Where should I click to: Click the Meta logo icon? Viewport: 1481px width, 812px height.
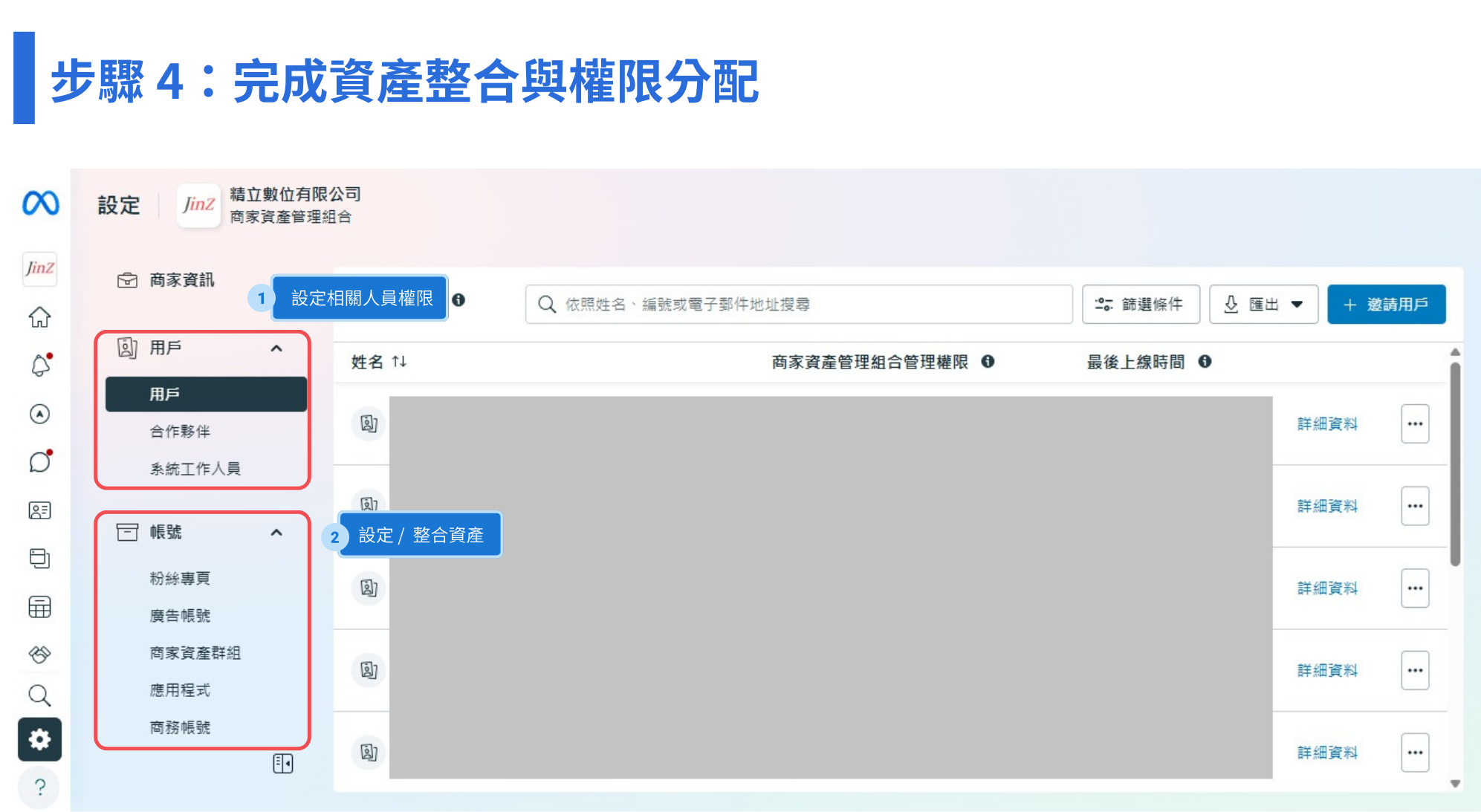point(41,203)
